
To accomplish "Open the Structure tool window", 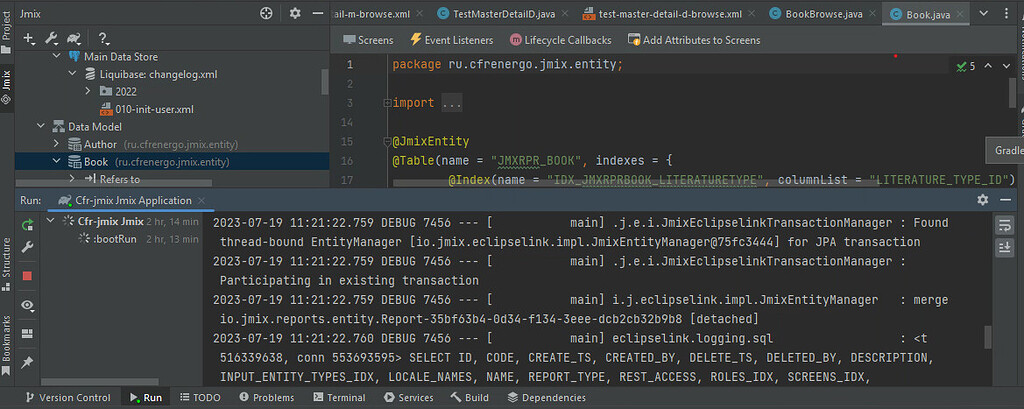I will (7, 263).
